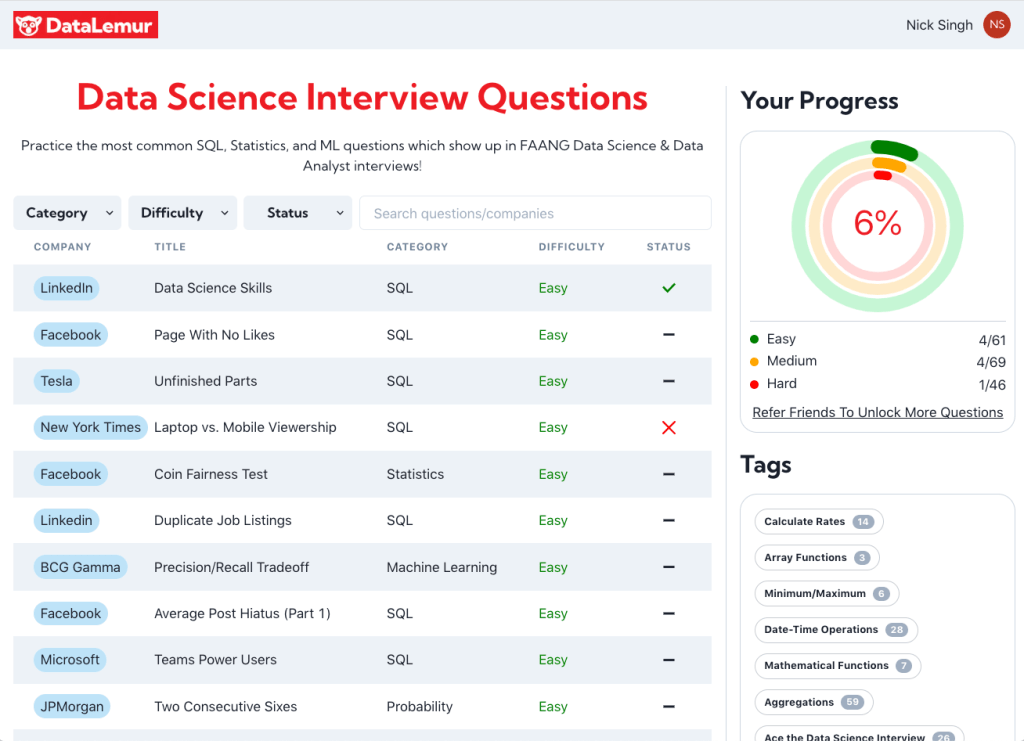Click the Linkedin badge for Duplicate Job Listings
Image resolution: width=1024 pixels, height=741 pixels.
click(67, 520)
